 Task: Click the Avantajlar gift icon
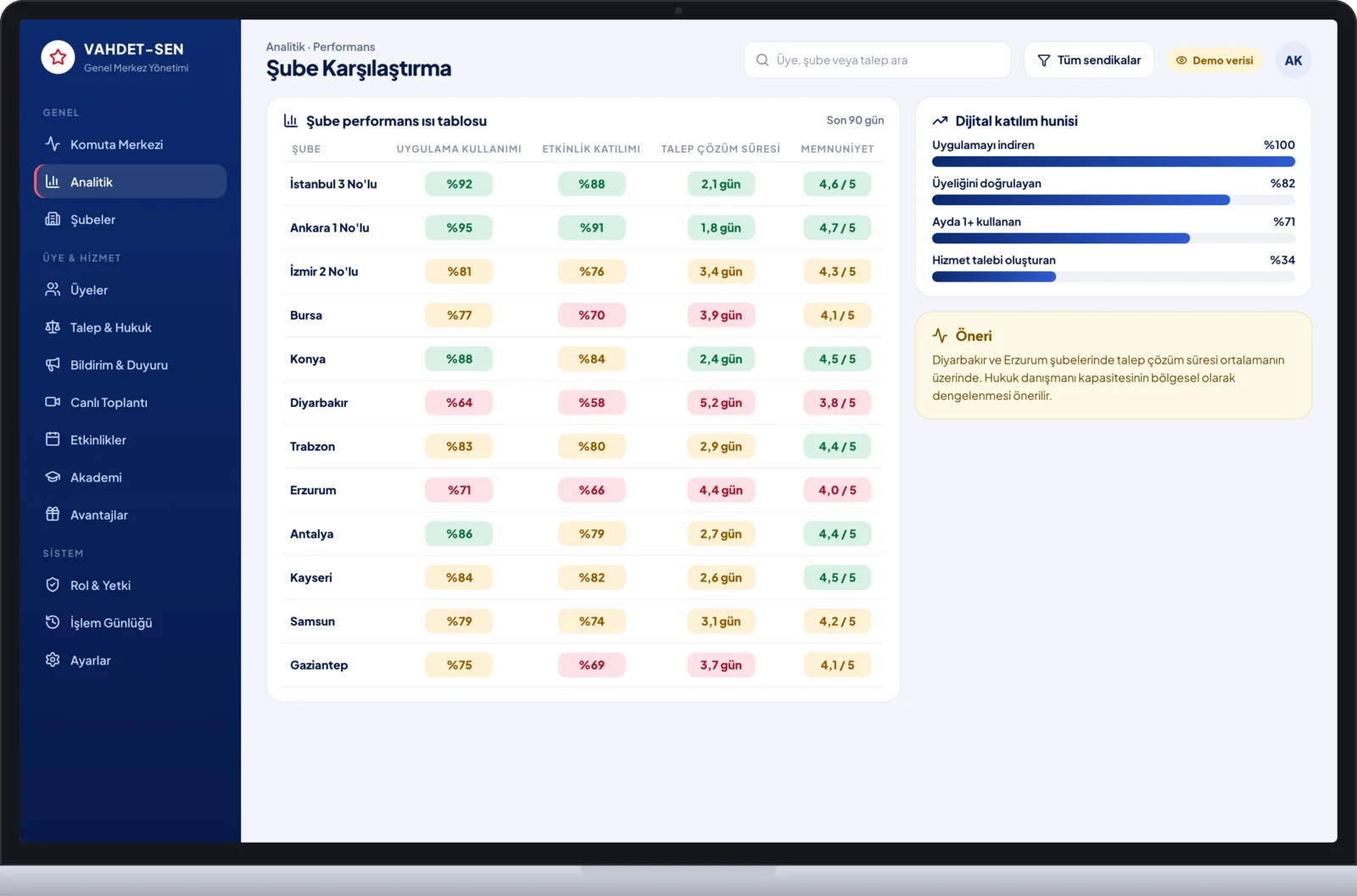(53, 514)
